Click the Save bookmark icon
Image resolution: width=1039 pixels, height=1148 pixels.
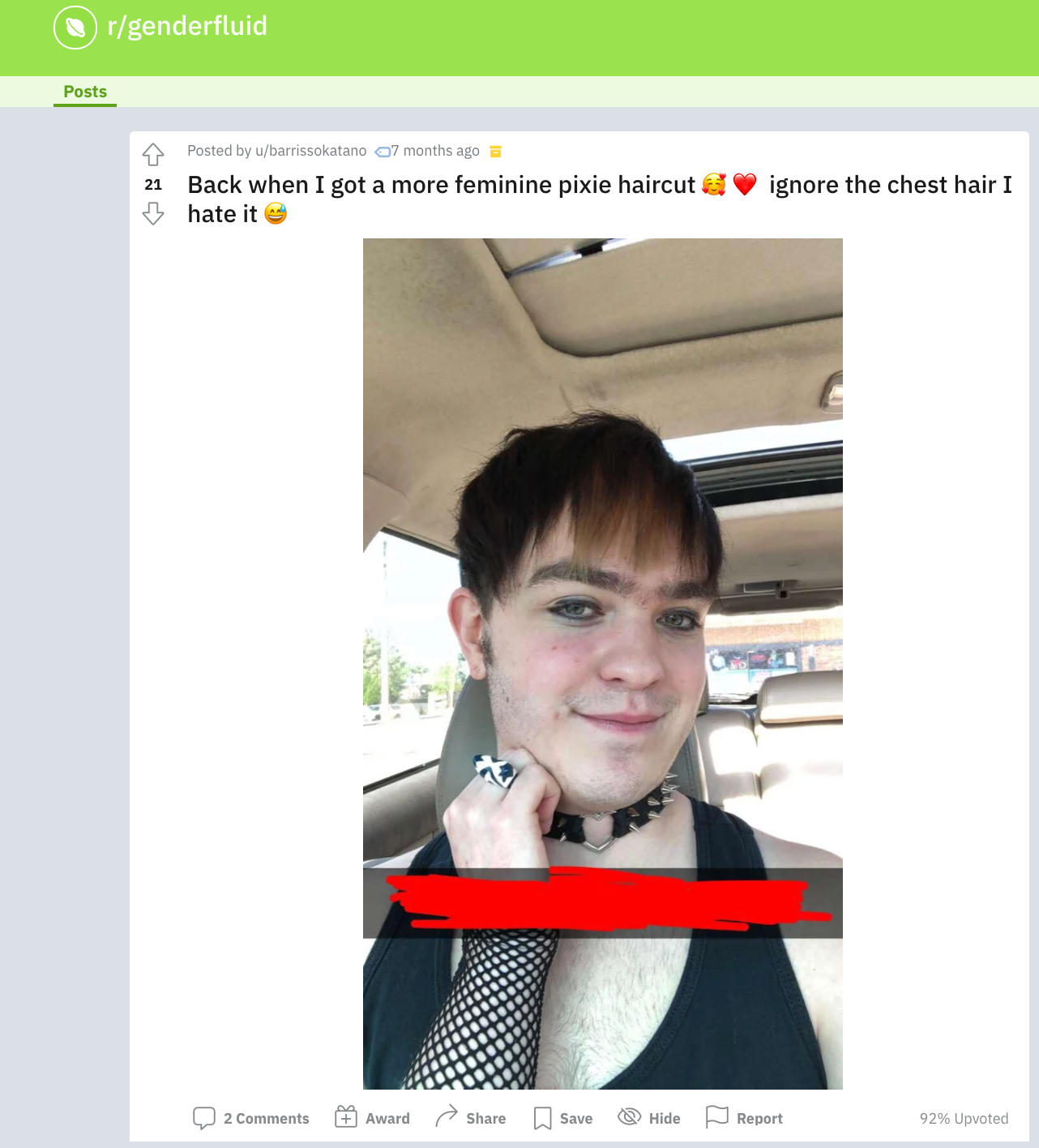coord(543,1118)
